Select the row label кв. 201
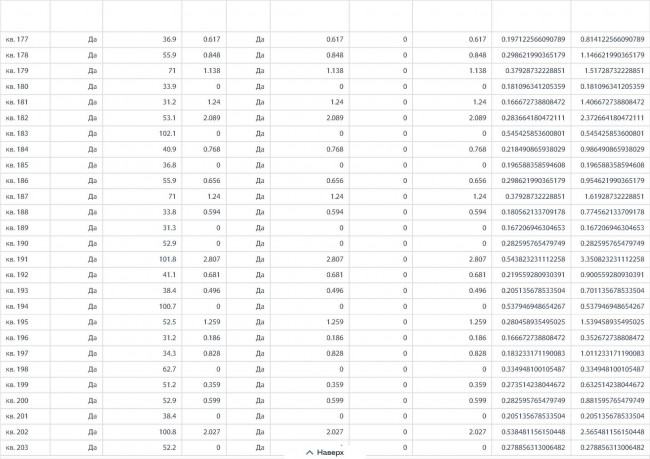 [17, 416]
